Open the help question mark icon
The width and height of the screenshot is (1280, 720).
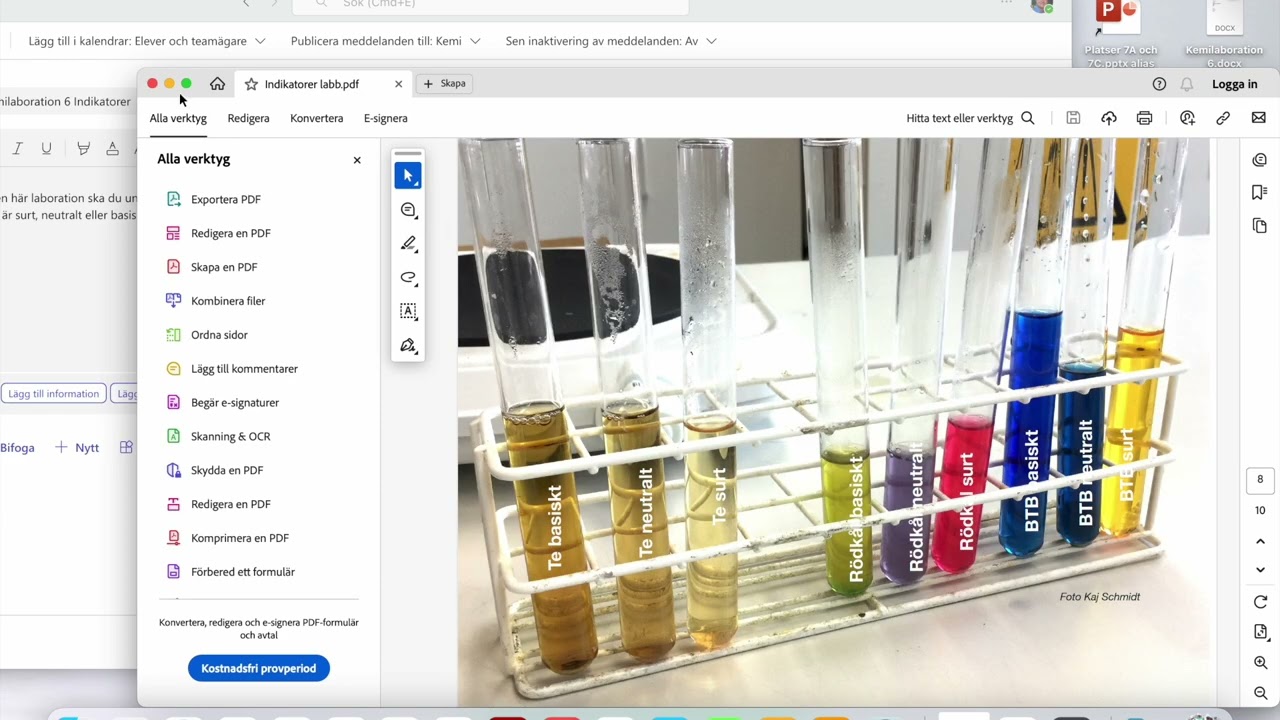pos(1159,84)
